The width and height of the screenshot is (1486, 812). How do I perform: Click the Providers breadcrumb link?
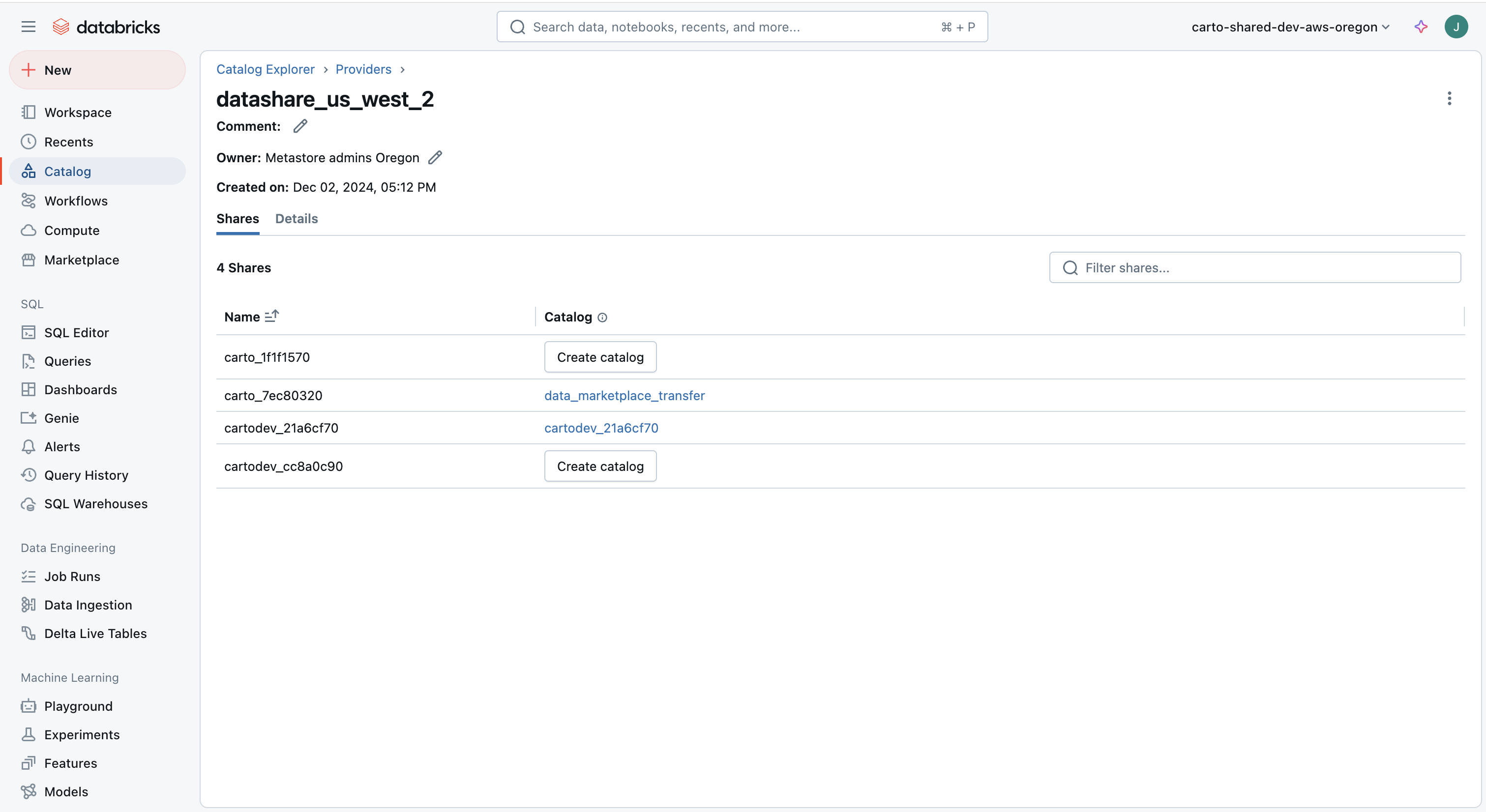363,69
